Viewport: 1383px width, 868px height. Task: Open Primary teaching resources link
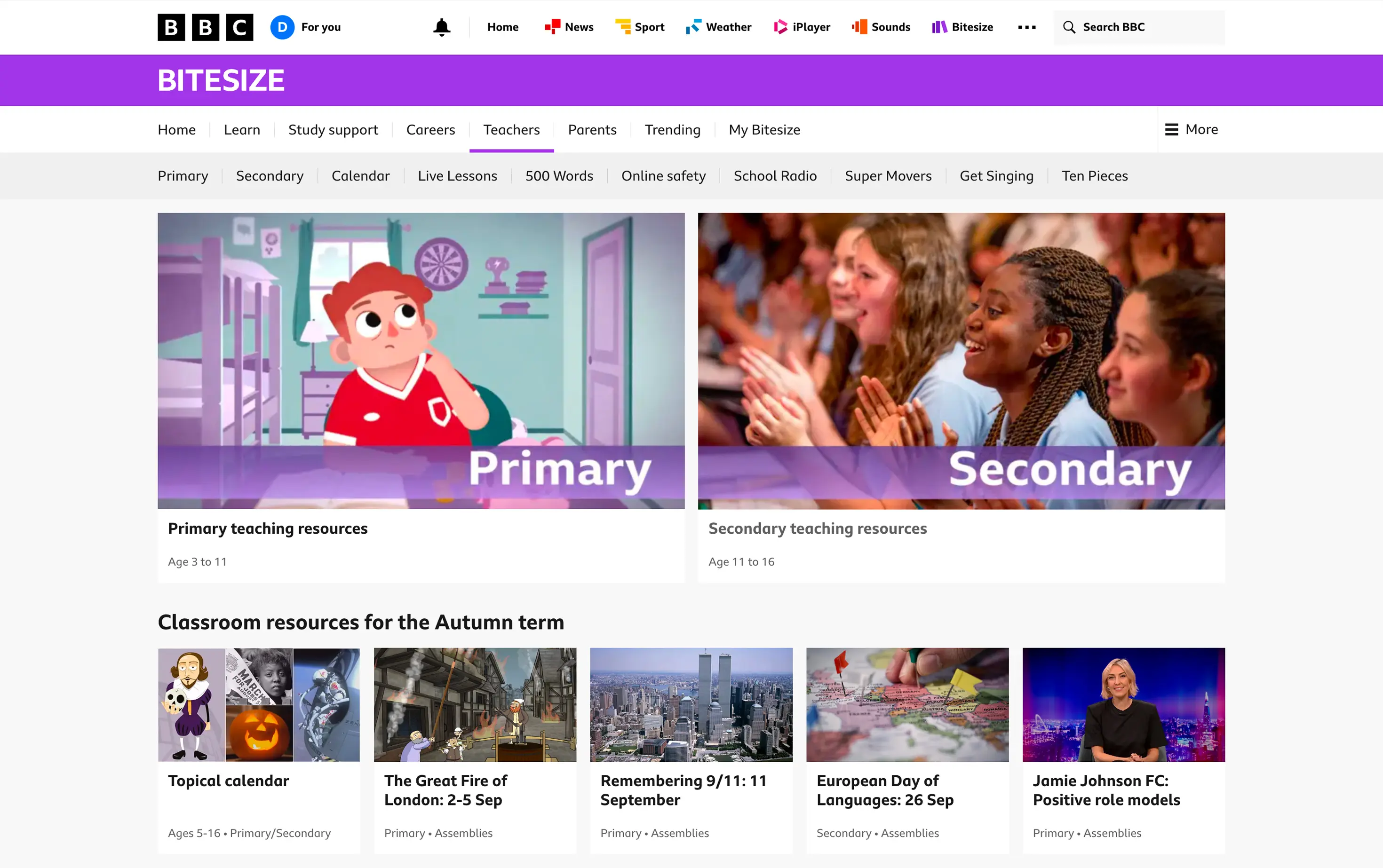click(268, 528)
